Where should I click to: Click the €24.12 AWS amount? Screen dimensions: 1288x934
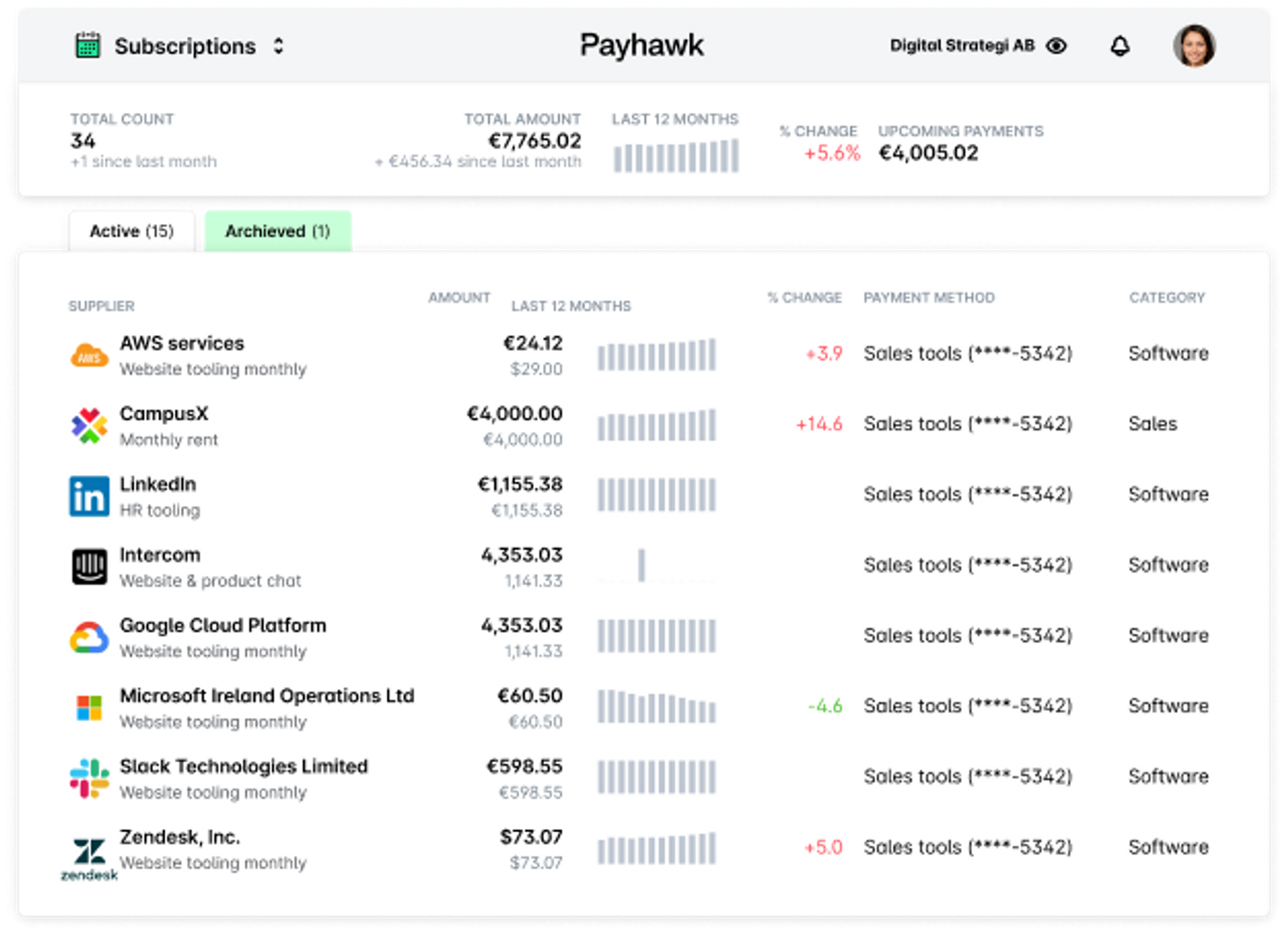point(533,343)
